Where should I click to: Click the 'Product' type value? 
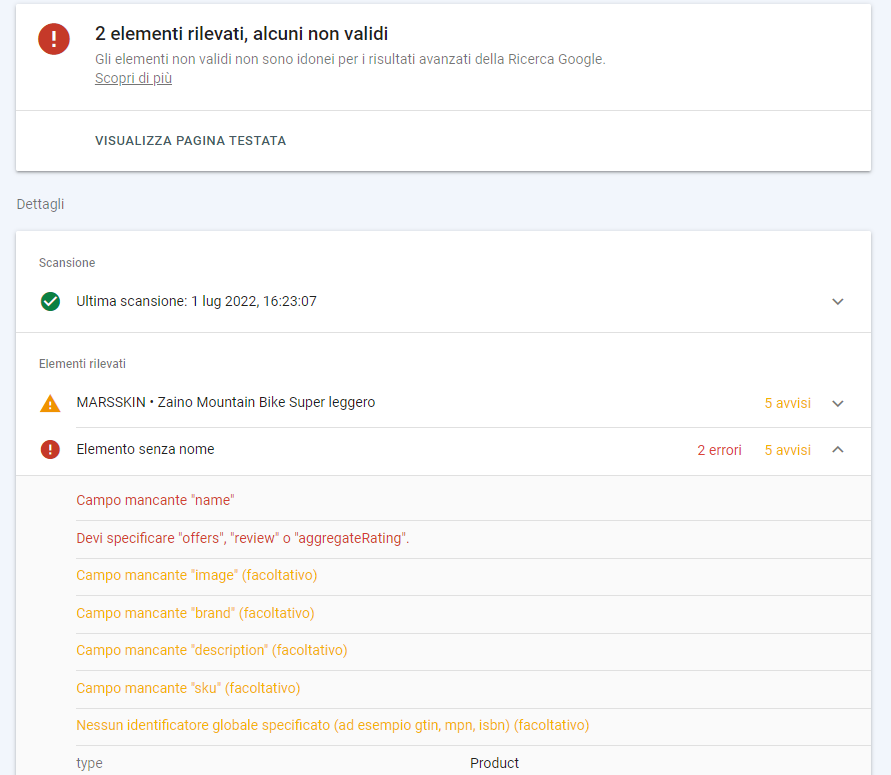494,763
